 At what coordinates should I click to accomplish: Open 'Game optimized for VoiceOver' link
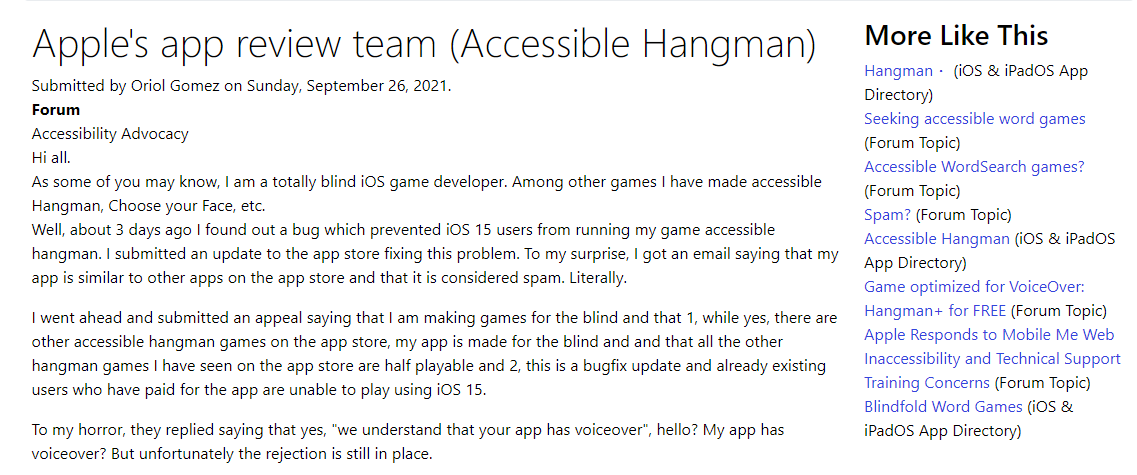[x=973, y=287]
